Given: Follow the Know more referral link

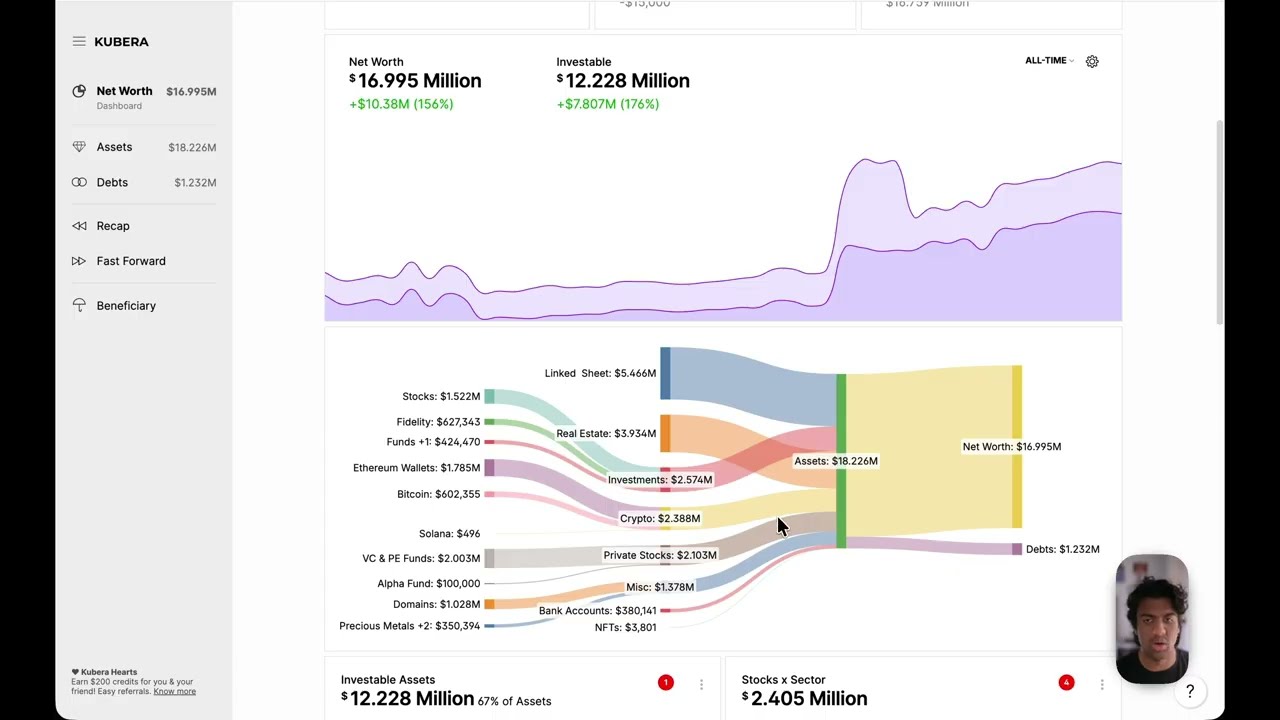Looking at the screenshot, I should (174, 691).
